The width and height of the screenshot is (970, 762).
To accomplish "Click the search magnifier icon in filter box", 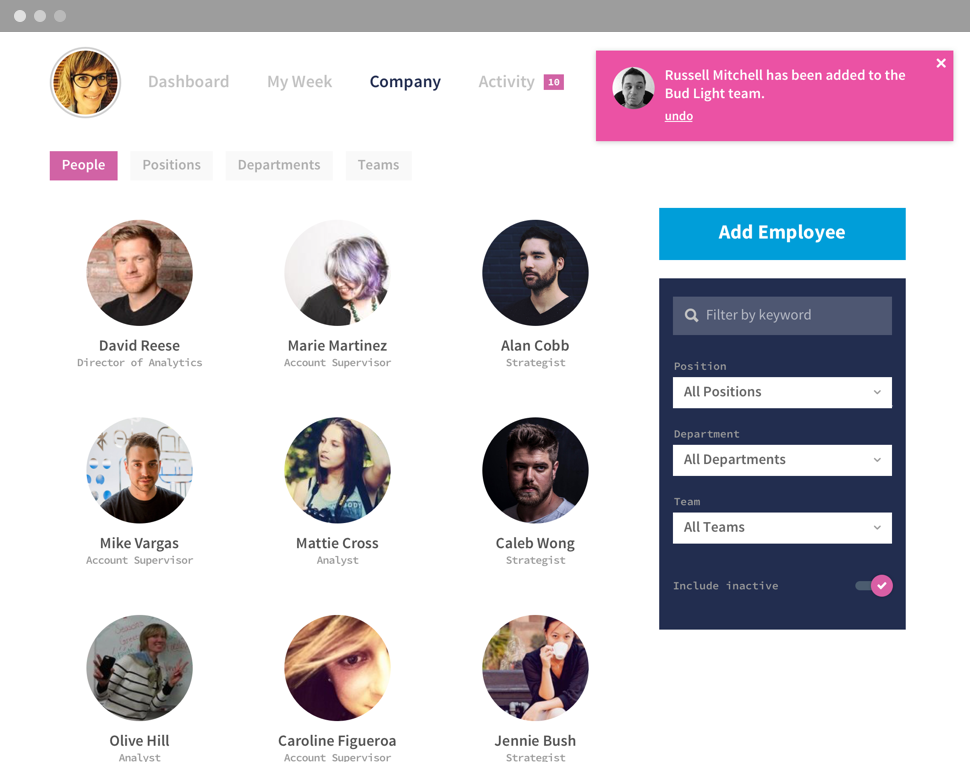I will coord(691,315).
